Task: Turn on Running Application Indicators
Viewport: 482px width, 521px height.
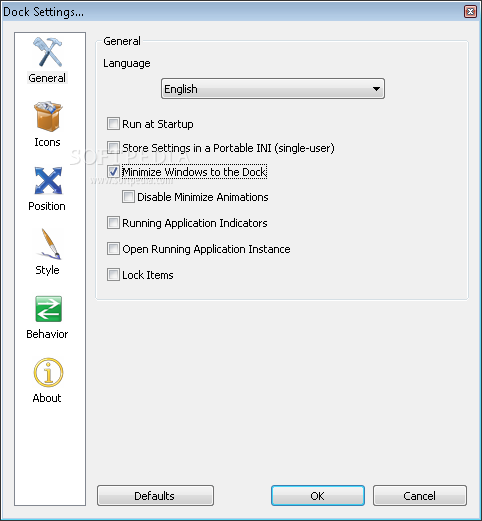Action: [x=113, y=223]
